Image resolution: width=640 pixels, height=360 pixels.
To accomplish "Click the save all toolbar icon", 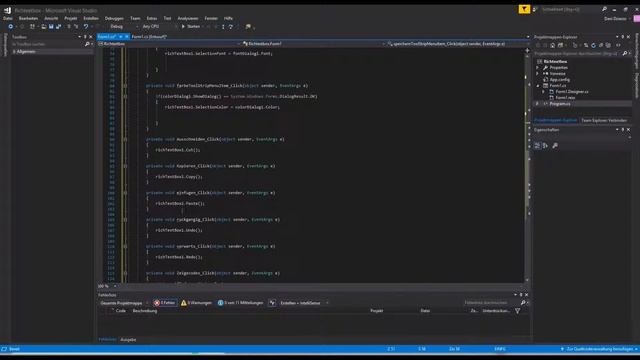I will (58, 27).
